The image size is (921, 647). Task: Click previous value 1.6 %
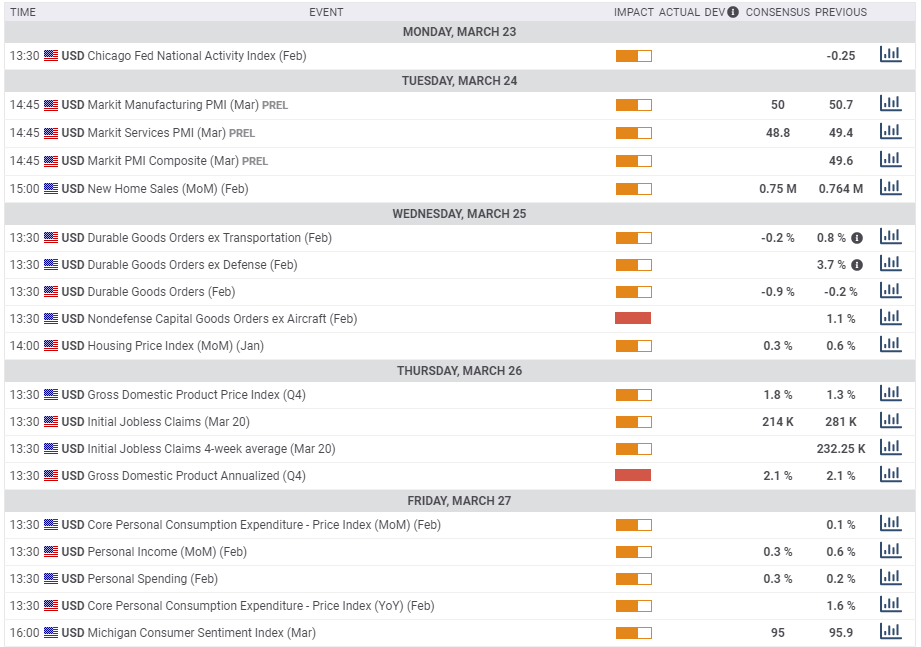(841, 606)
